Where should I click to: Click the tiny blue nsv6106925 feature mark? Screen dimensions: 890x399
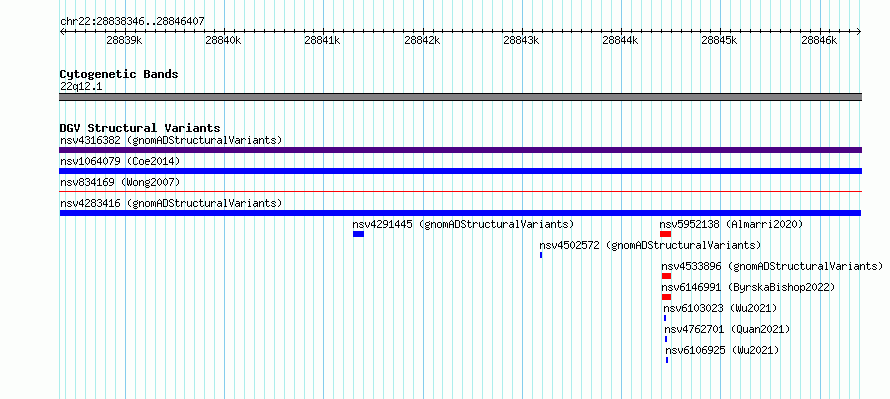click(x=667, y=360)
